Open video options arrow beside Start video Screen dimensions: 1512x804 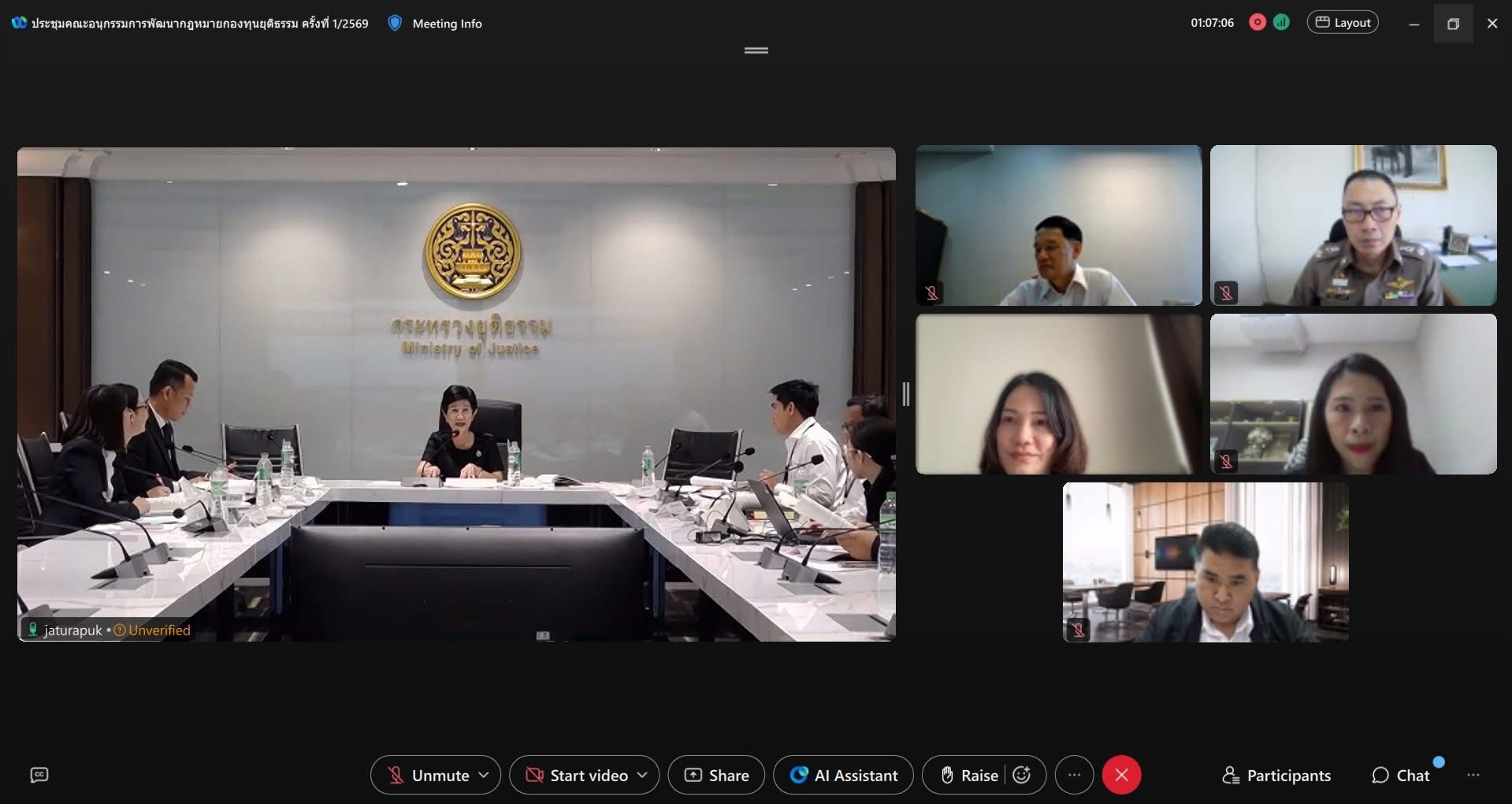[643, 776]
